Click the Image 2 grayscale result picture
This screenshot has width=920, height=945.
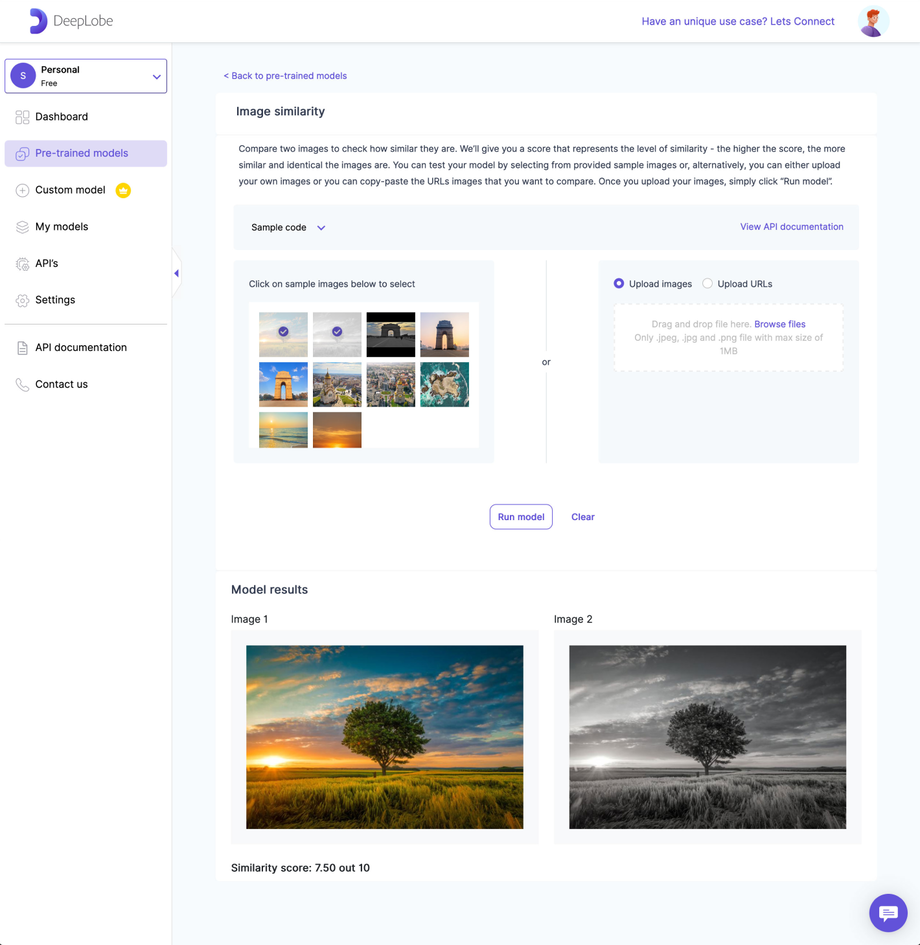pos(707,737)
